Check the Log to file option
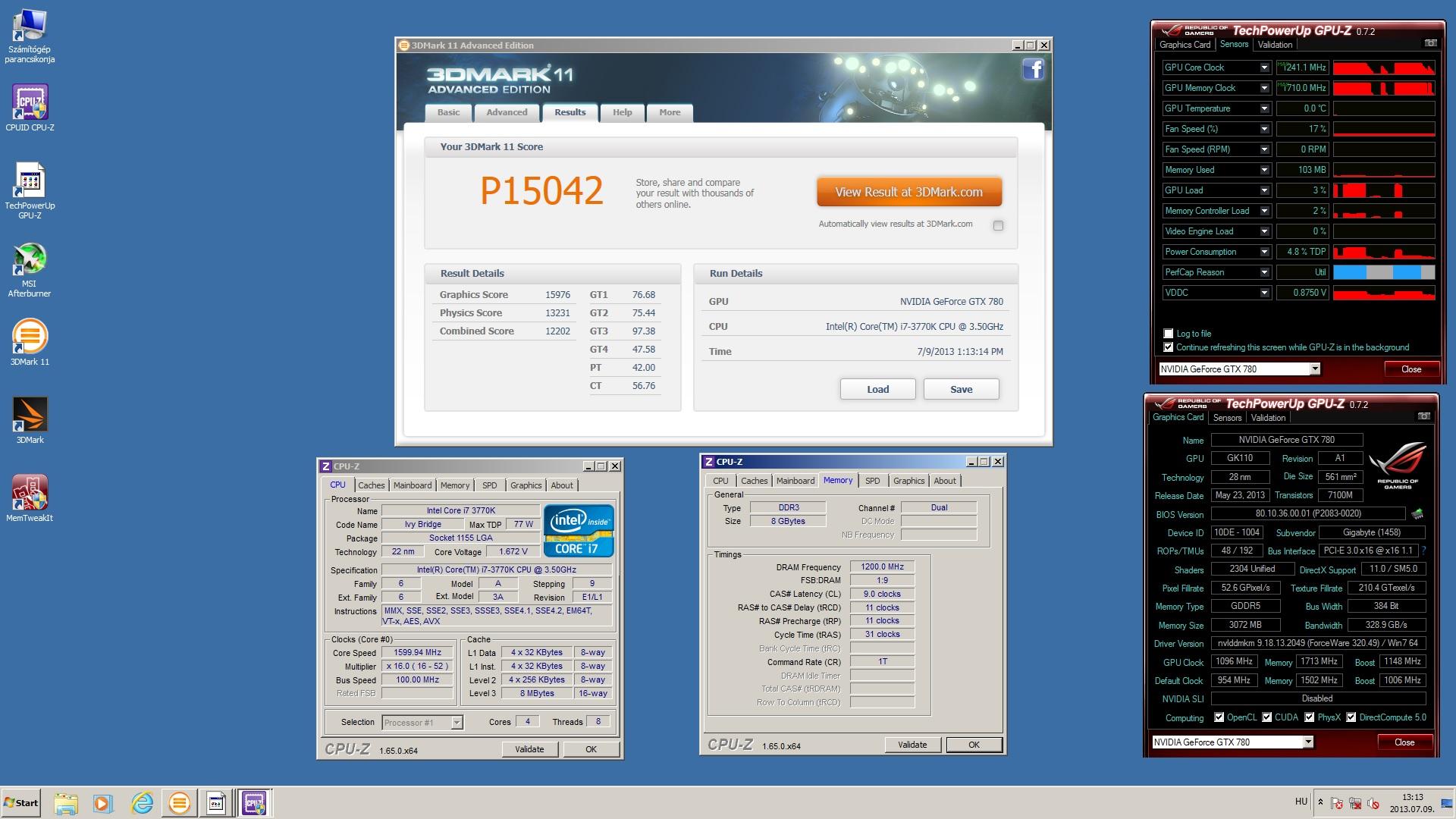 click(1169, 334)
